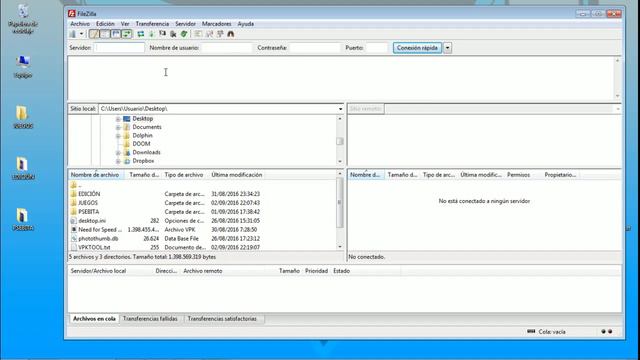
Task: Open the Archivo menu
Action: point(80,24)
